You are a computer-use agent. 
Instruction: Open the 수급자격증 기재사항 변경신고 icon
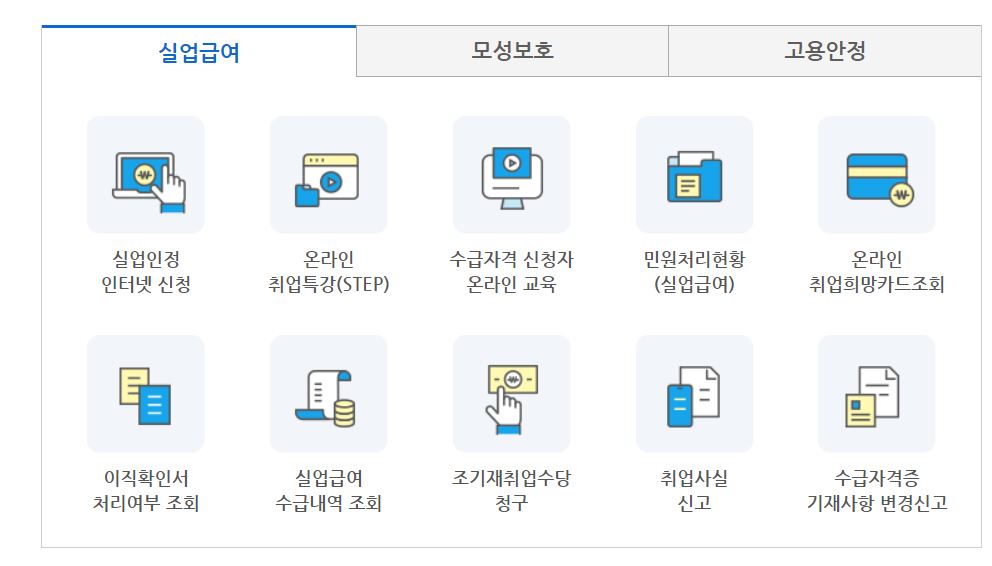coord(876,394)
